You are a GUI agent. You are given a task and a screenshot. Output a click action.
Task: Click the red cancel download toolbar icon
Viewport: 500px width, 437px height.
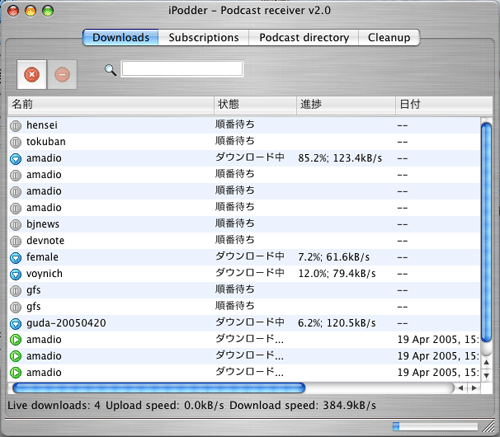pos(32,75)
